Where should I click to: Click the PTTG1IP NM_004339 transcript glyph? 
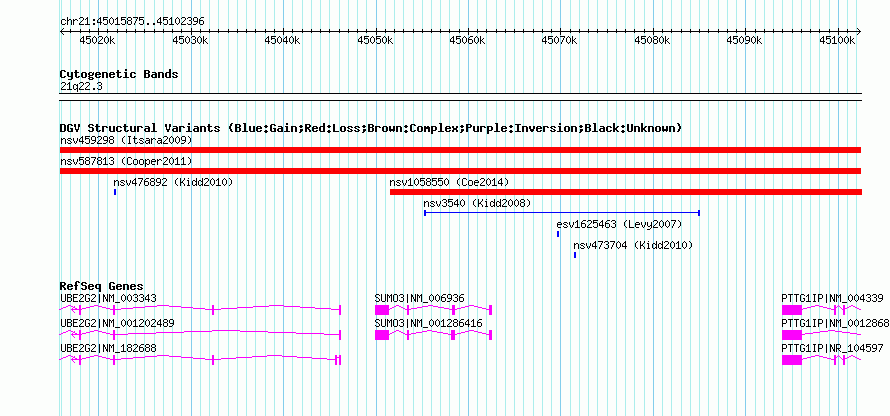click(x=821, y=309)
